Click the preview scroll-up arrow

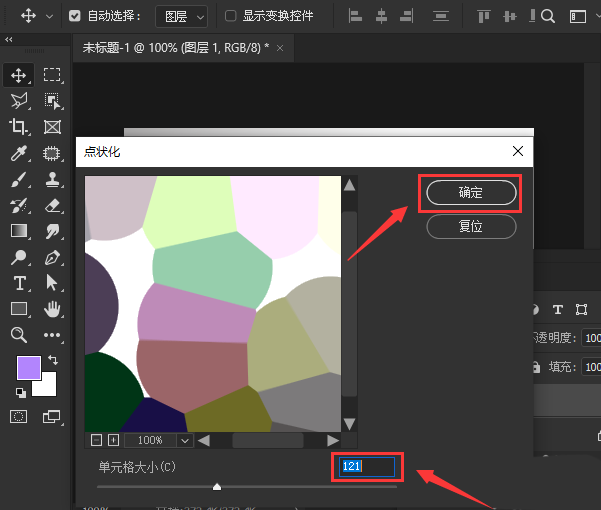(x=349, y=186)
